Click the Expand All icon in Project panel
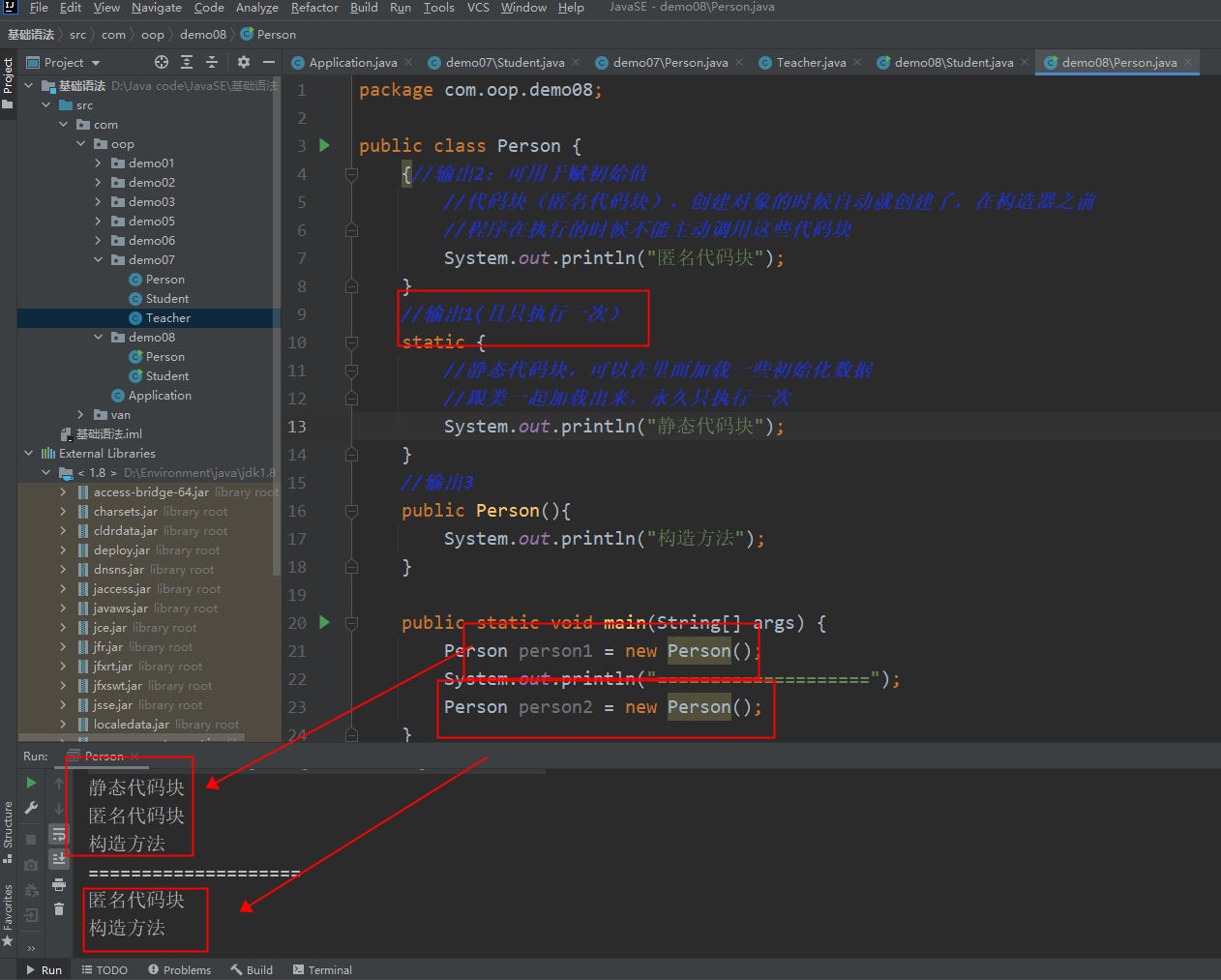Viewport: 1221px width, 980px height. [x=187, y=62]
